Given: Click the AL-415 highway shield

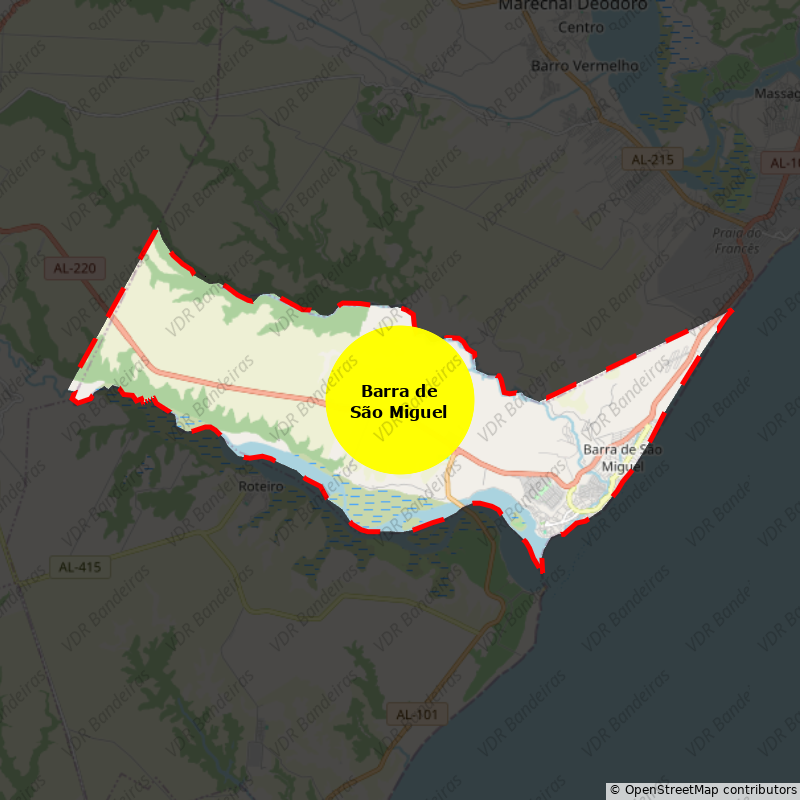Looking at the screenshot, I should [x=80, y=567].
